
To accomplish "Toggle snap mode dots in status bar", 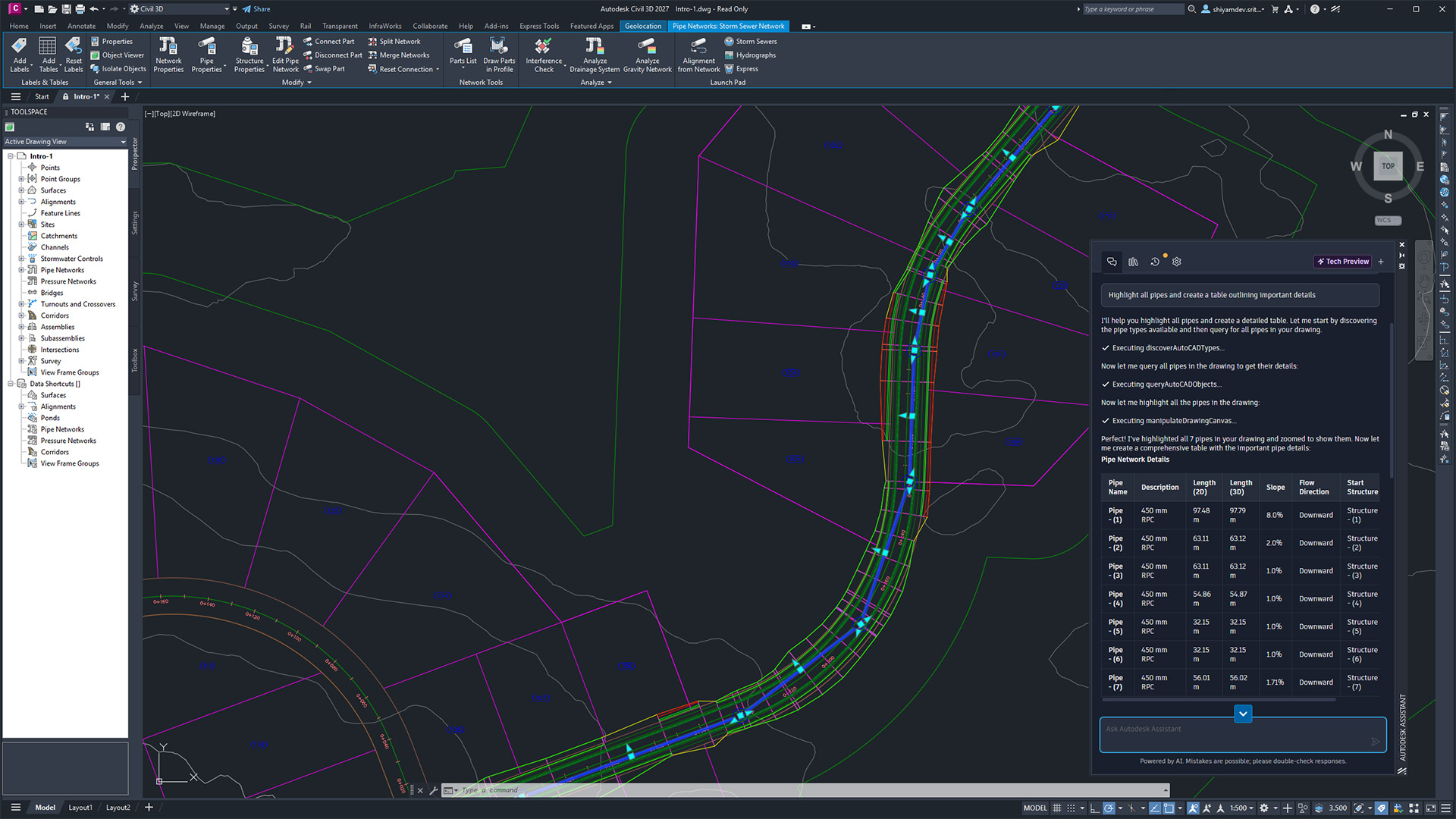I will coord(1071,808).
